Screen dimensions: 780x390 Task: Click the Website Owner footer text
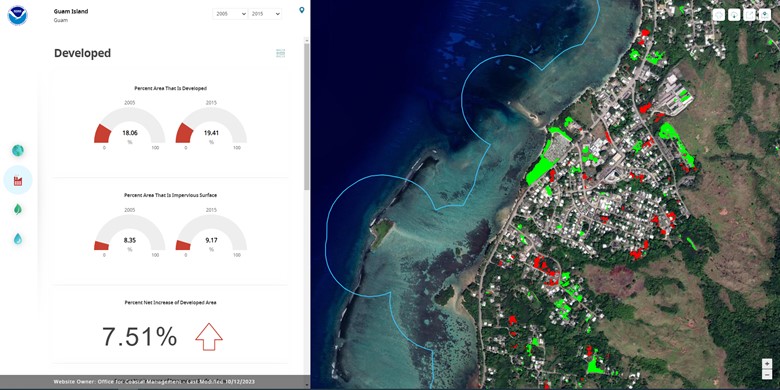(154, 382)
